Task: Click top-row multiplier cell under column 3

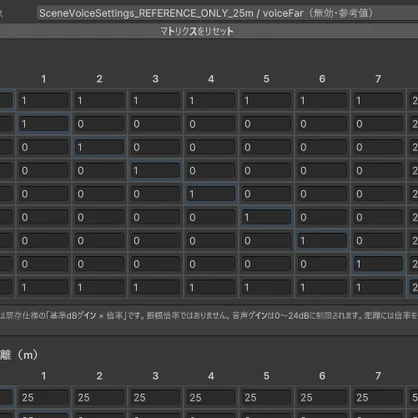Action: click(155, 100)
